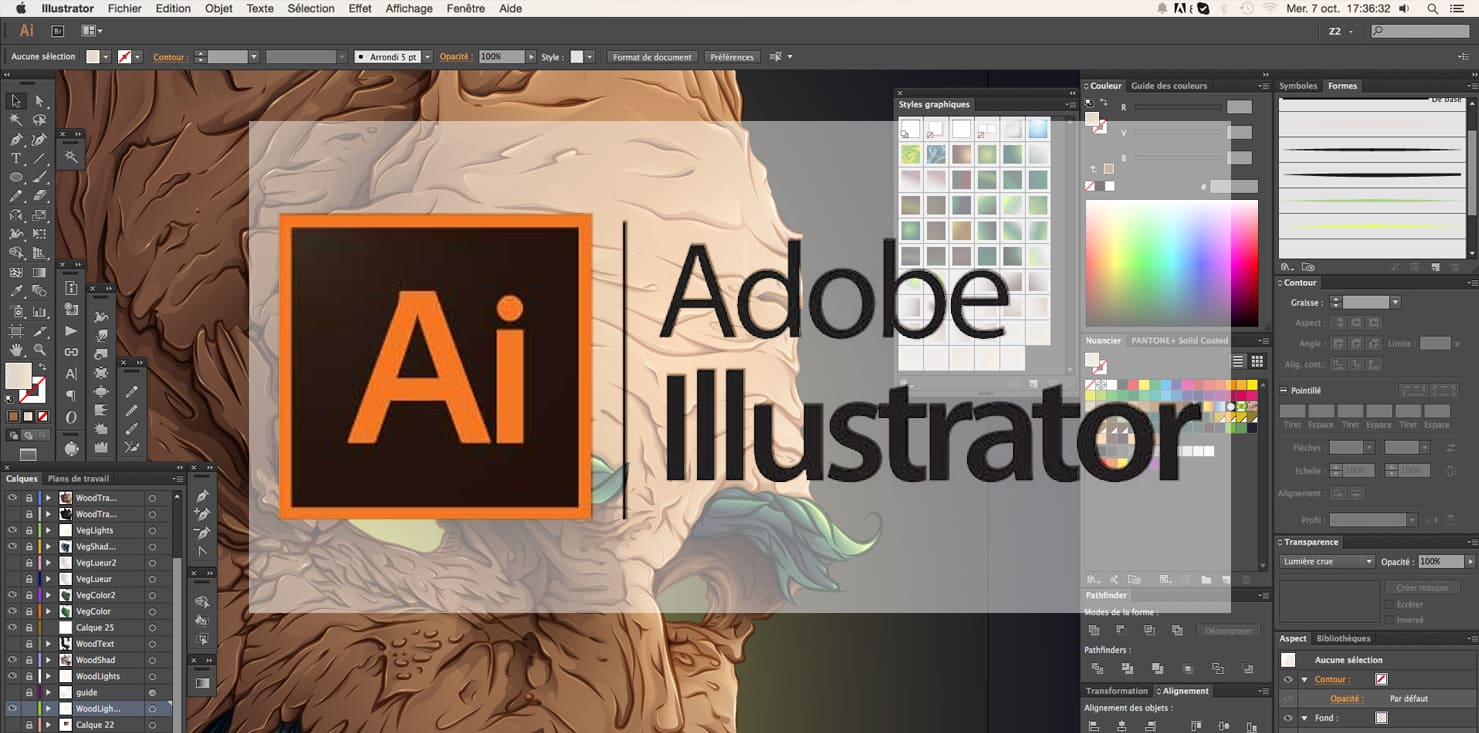The width and height of the screenshot is (1479, 733).
Task: Select the Rotate tool
Action: pos(16,216)
